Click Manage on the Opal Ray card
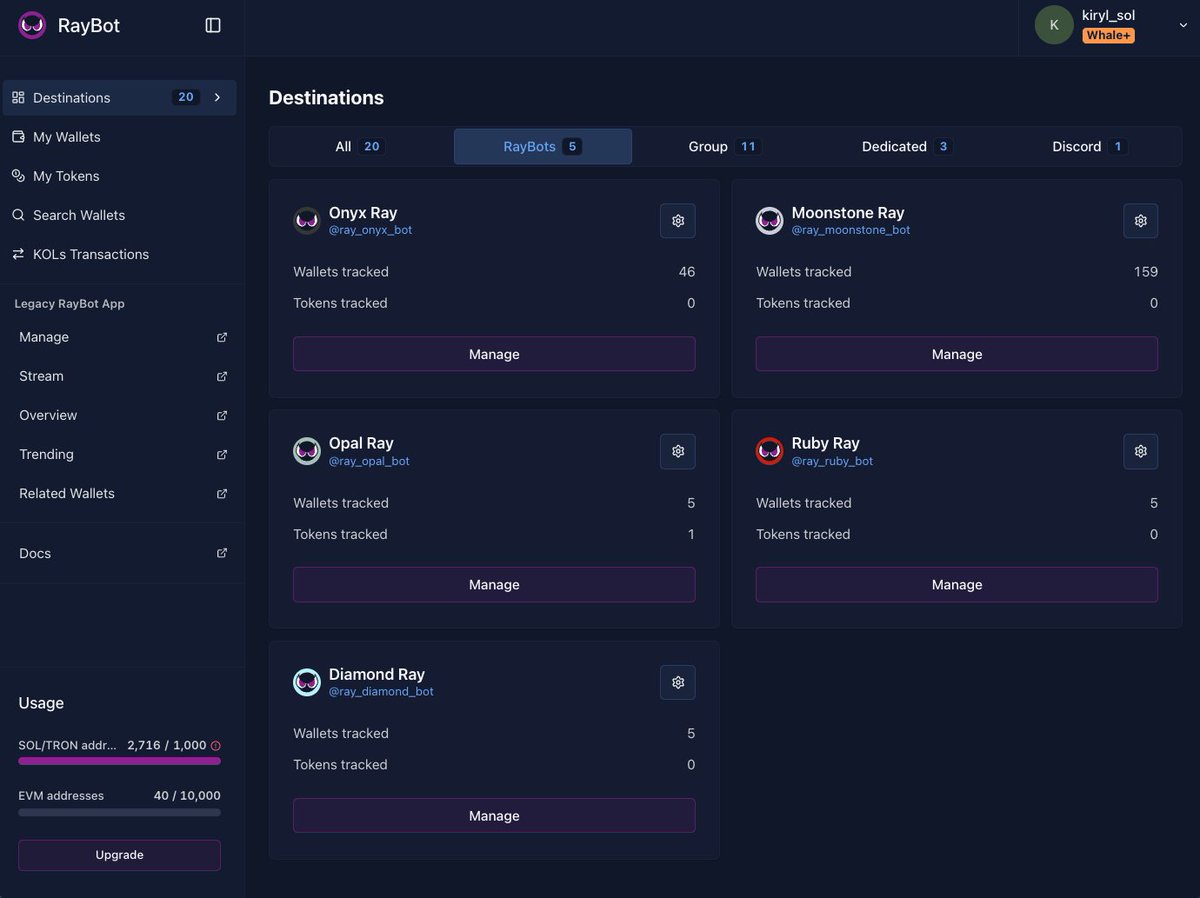Image resolution: width=1200 pixels, height=898 pixels. pyautogui.click(x=493, y=584)
